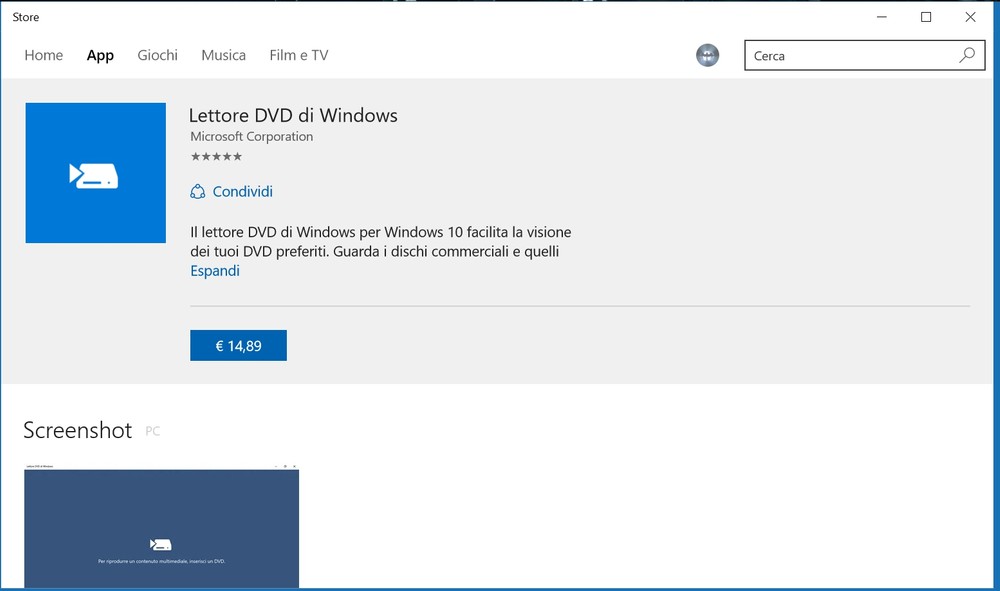
Task: Click the Condividi link
Action: pyautogui.click(x=242, y=191)
